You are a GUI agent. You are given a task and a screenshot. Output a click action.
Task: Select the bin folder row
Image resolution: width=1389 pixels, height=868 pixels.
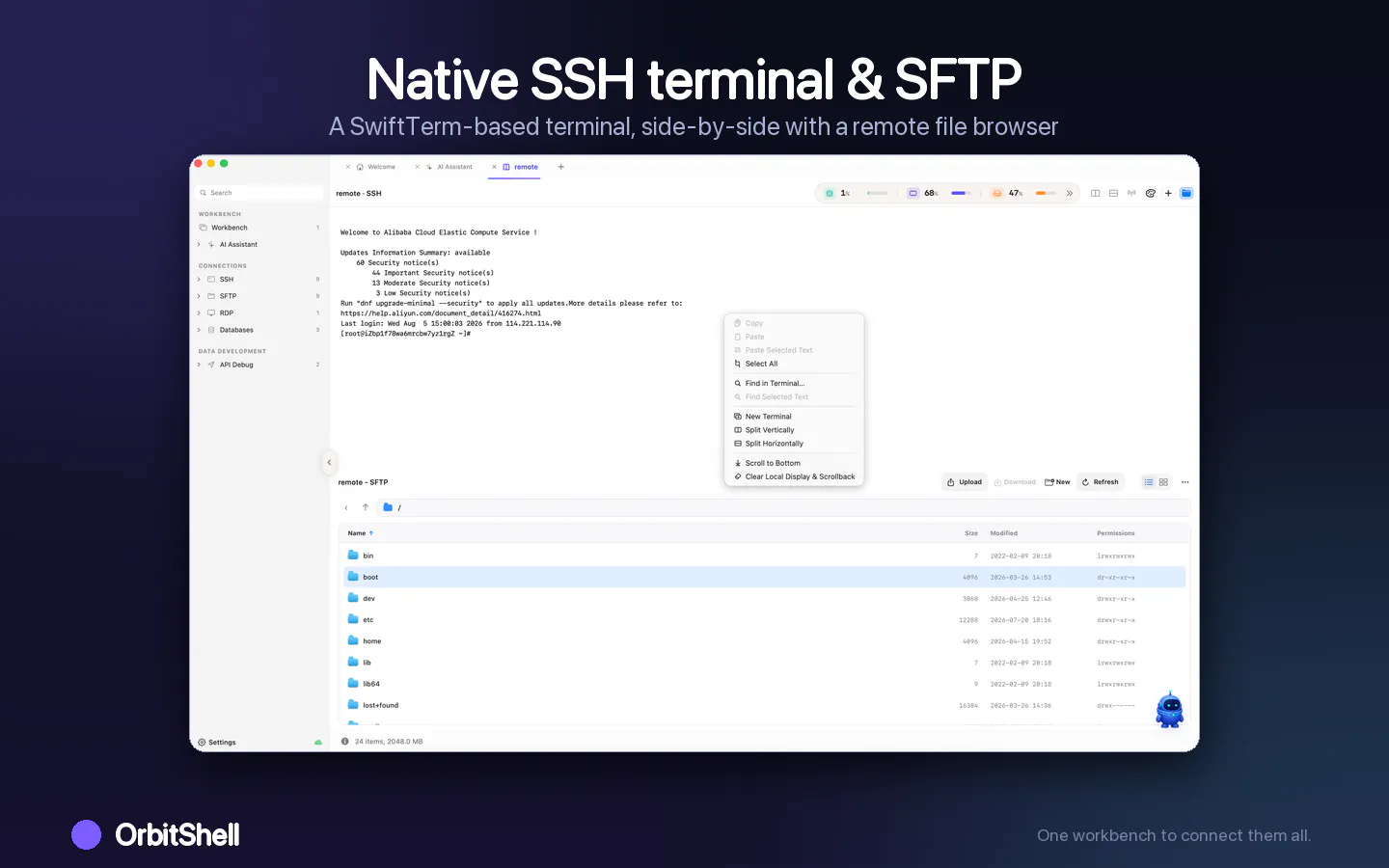click(x=764, y=556)
